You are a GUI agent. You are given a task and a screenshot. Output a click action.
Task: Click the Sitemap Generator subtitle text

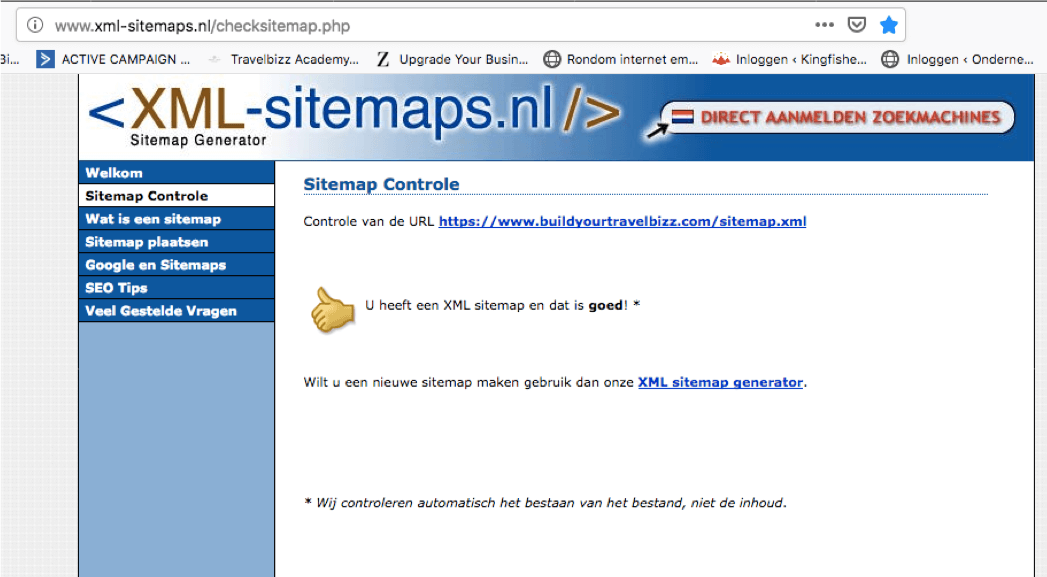pos(198,140)
